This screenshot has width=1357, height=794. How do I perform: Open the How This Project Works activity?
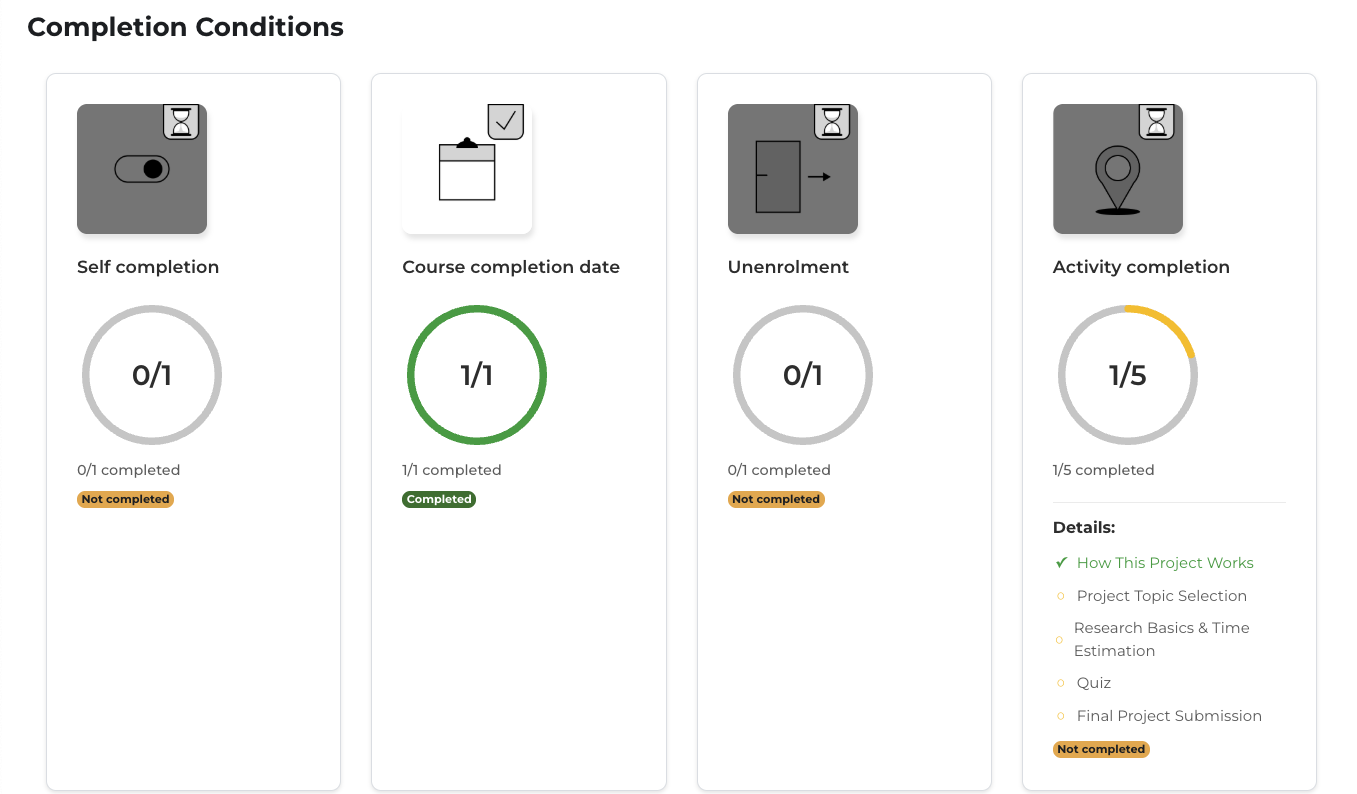click(1164, 563)
